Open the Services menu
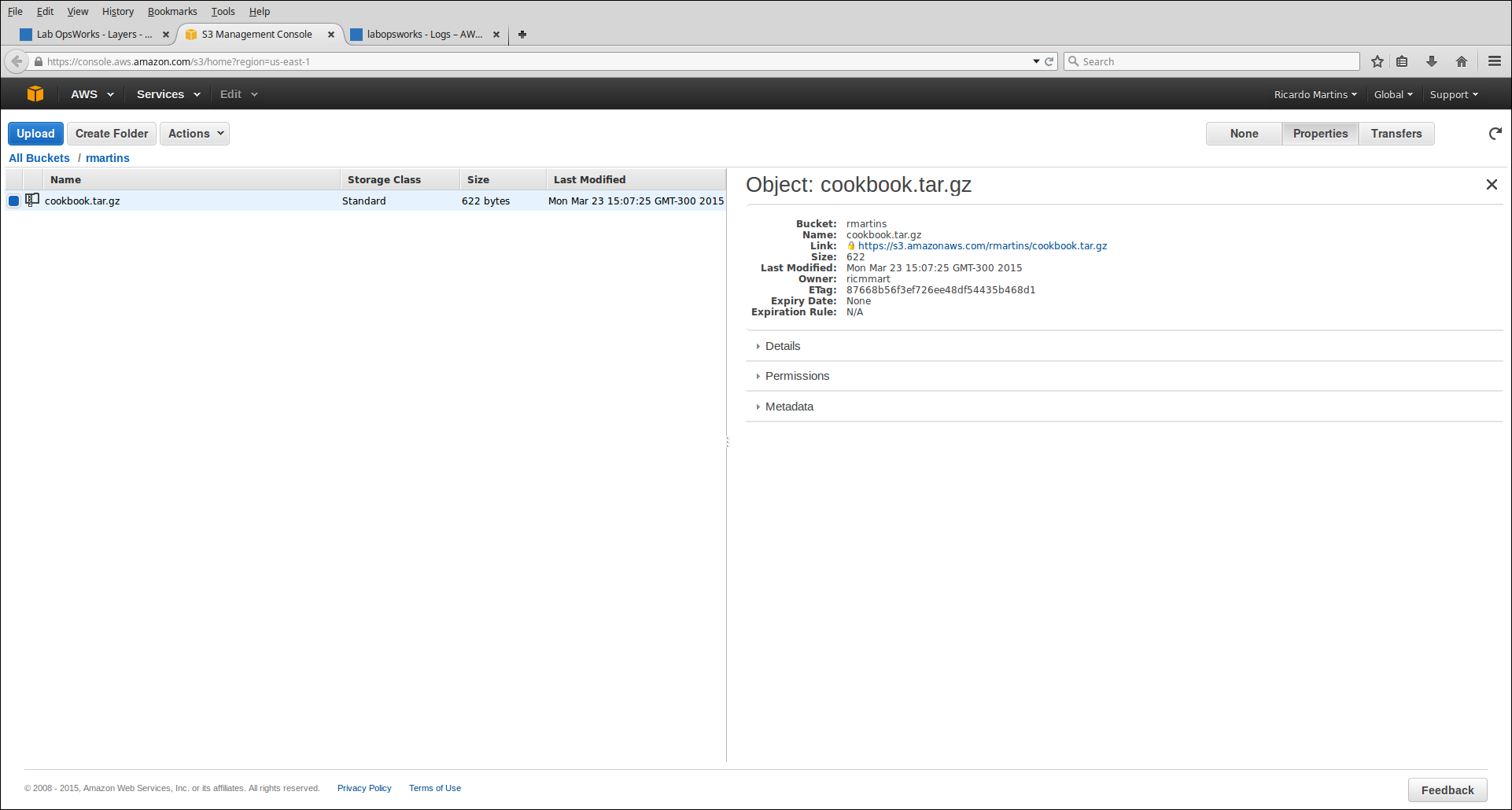The image size is (1512, 810). [x=168, y=94]
